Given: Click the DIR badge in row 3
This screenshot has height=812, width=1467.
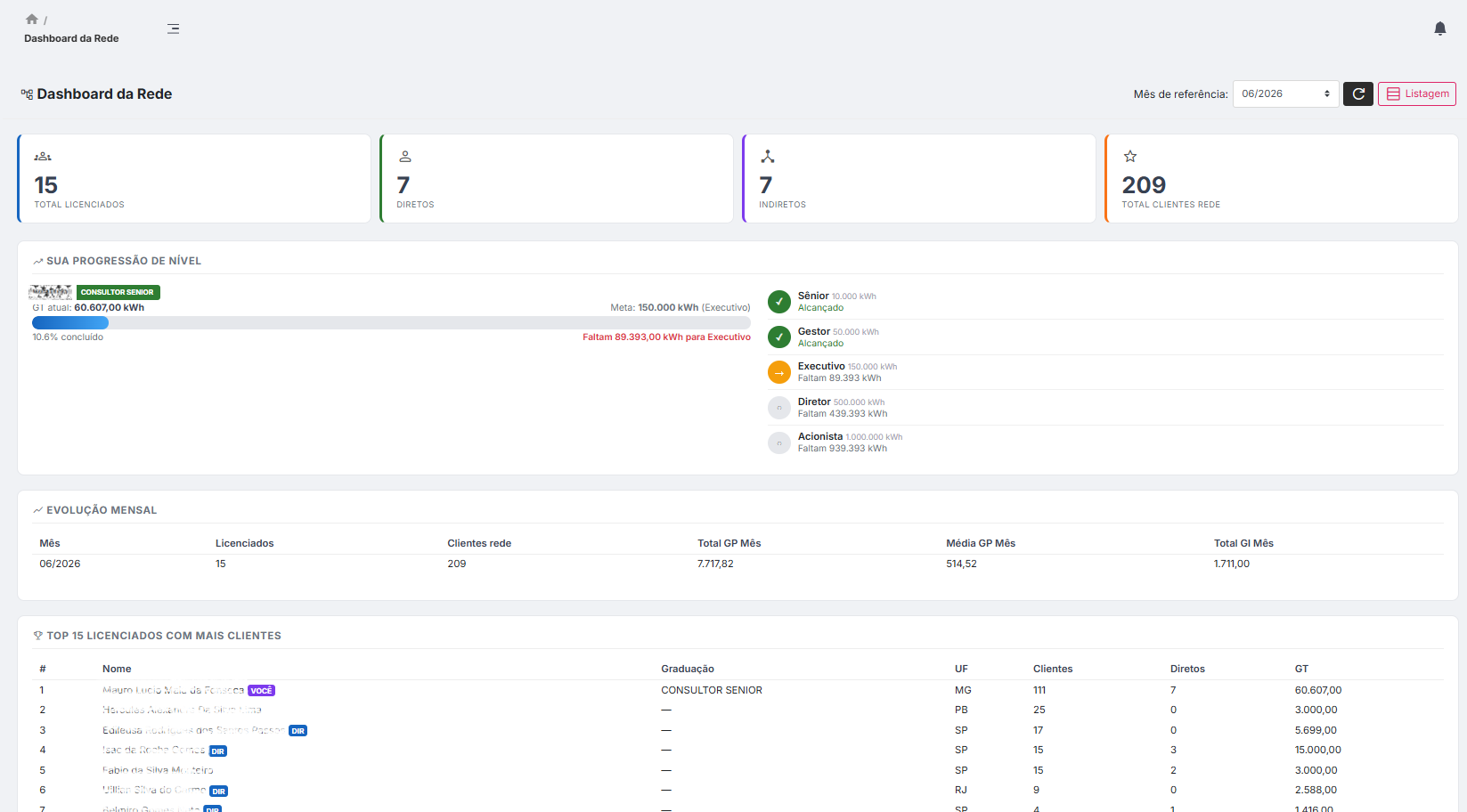Looking at the screenshot, I should (297, 731).
